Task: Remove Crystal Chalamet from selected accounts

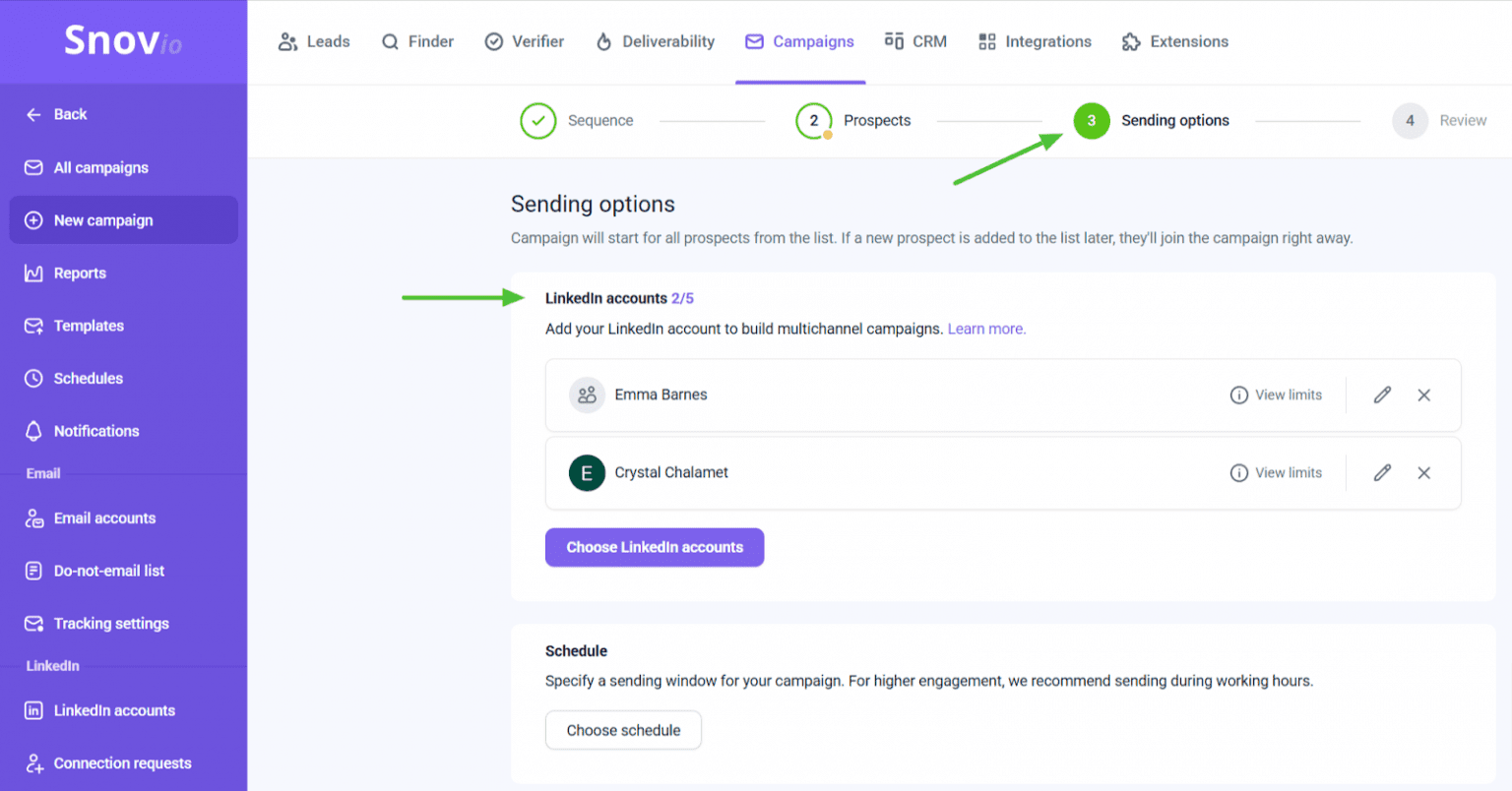Action: click(1424, 473)
